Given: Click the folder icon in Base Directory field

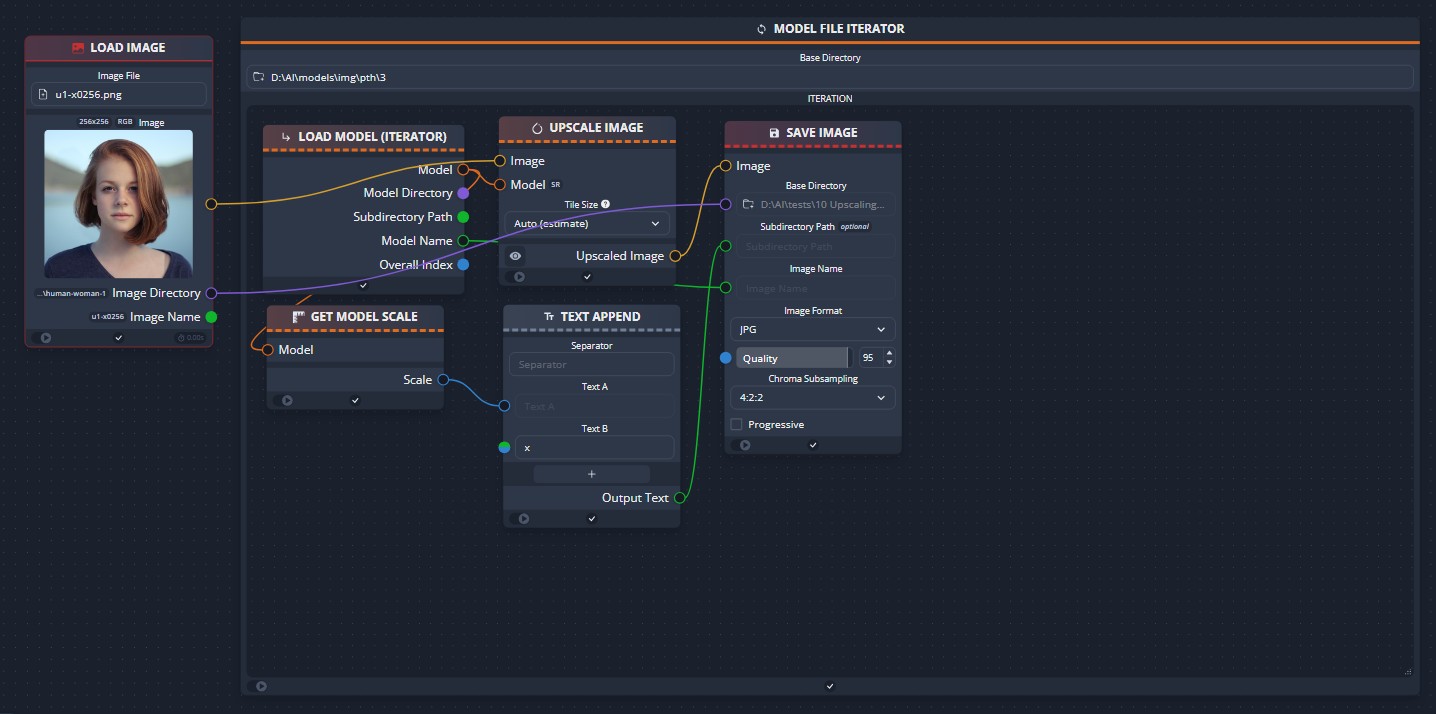Looking at the screenshot, I should [x=256, y=76].
